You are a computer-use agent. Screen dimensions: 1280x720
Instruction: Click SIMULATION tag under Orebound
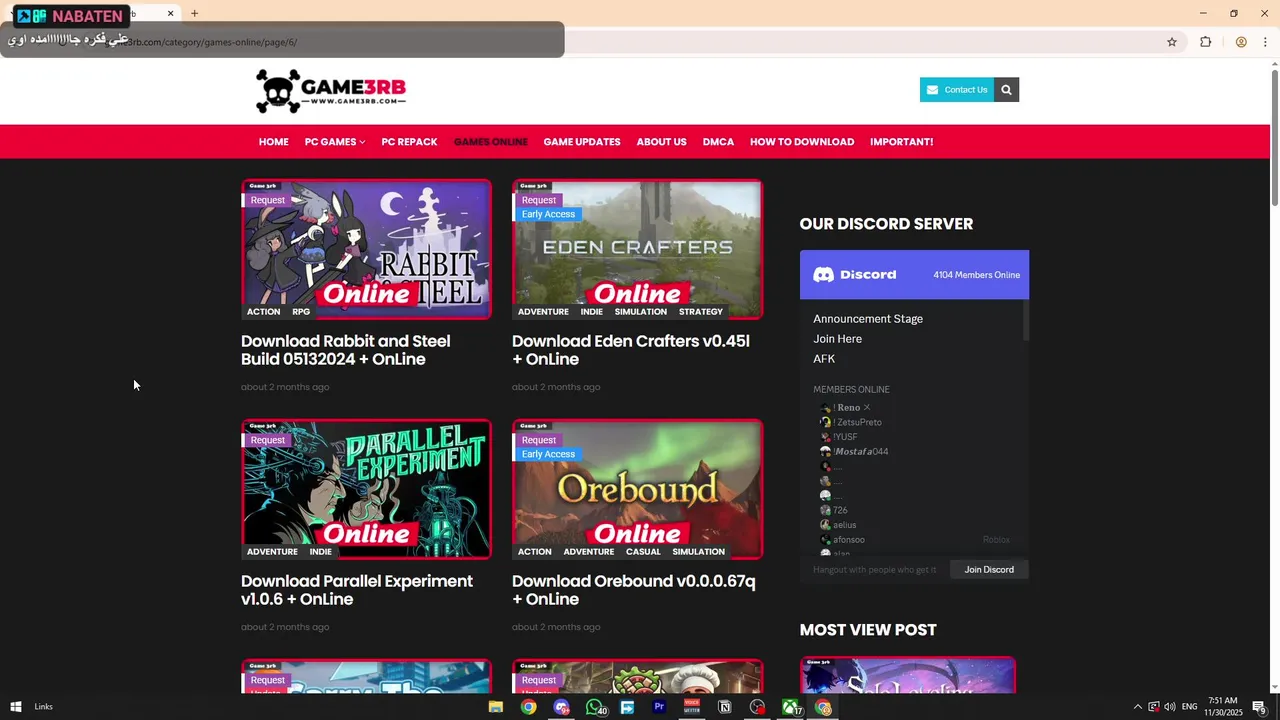[x=699, y=552]
